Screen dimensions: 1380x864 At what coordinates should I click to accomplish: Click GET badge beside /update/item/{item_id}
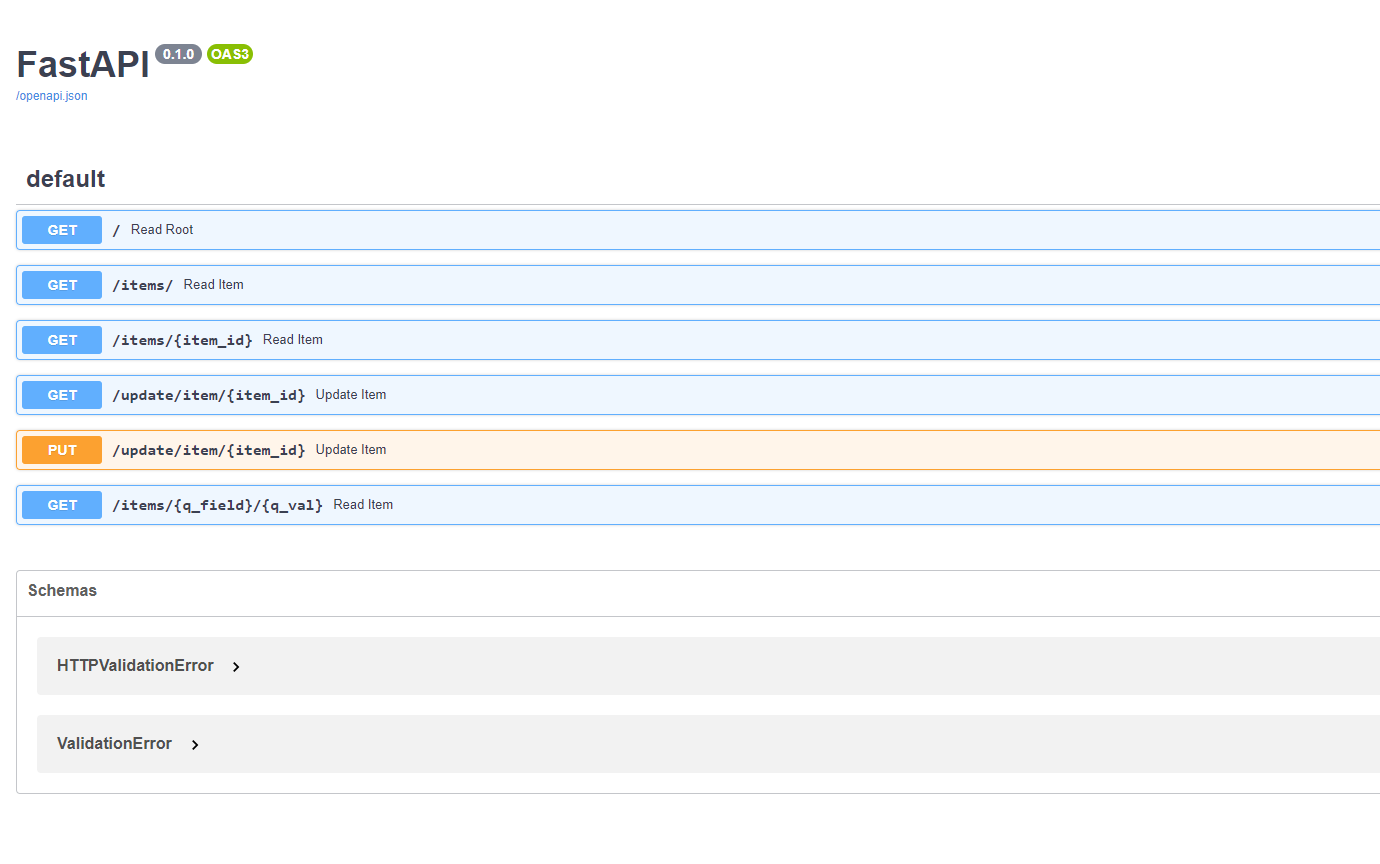point(62,395)
